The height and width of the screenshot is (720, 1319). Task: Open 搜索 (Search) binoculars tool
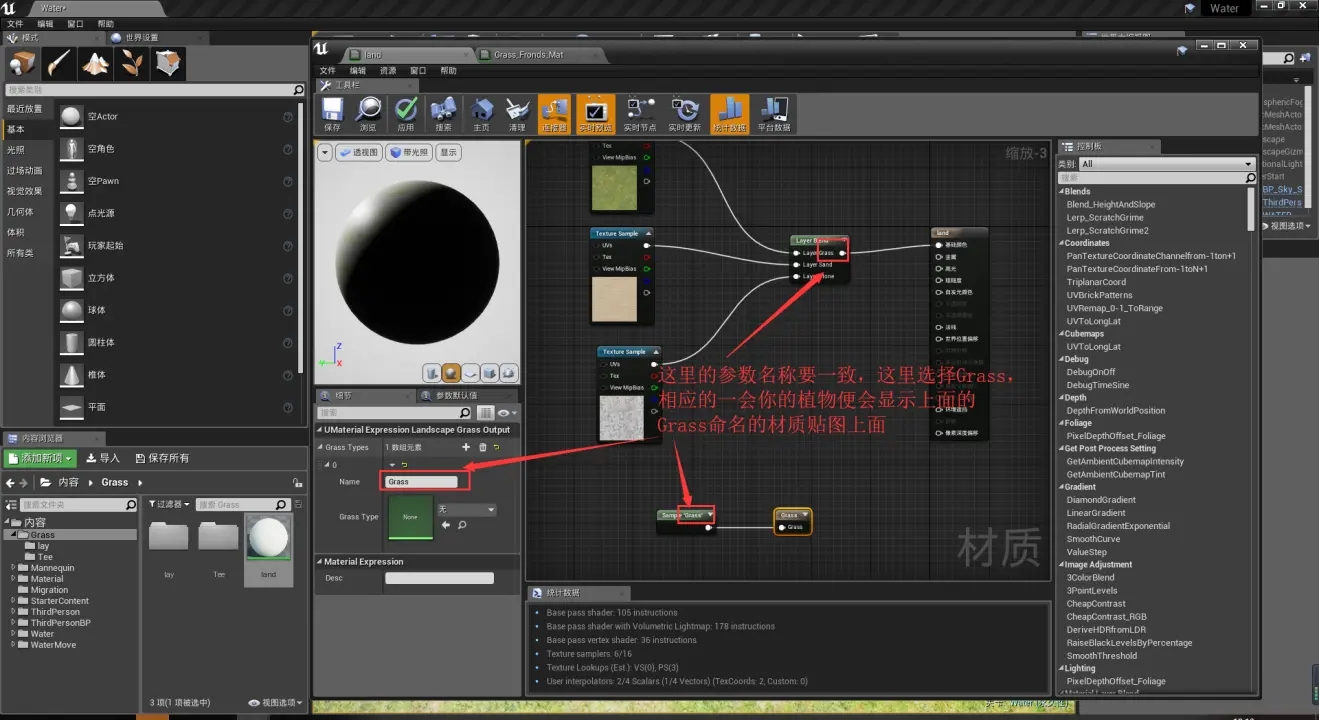[x=443, y=114]
